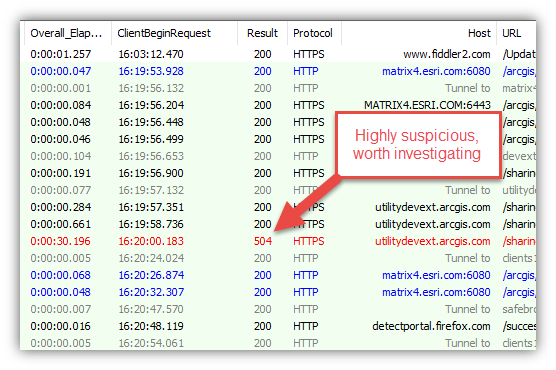Select utilitydevext.arcgis.com host at 16:19:57.351
This screenshot has width=556, height=370.
tap(433, 208)
